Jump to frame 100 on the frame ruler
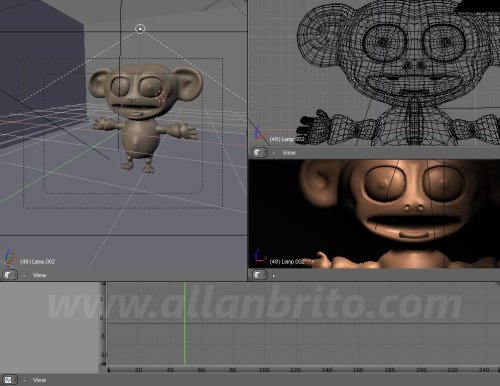Image resolution: width=500 pixels, height=386 pixels. point(264,370)
